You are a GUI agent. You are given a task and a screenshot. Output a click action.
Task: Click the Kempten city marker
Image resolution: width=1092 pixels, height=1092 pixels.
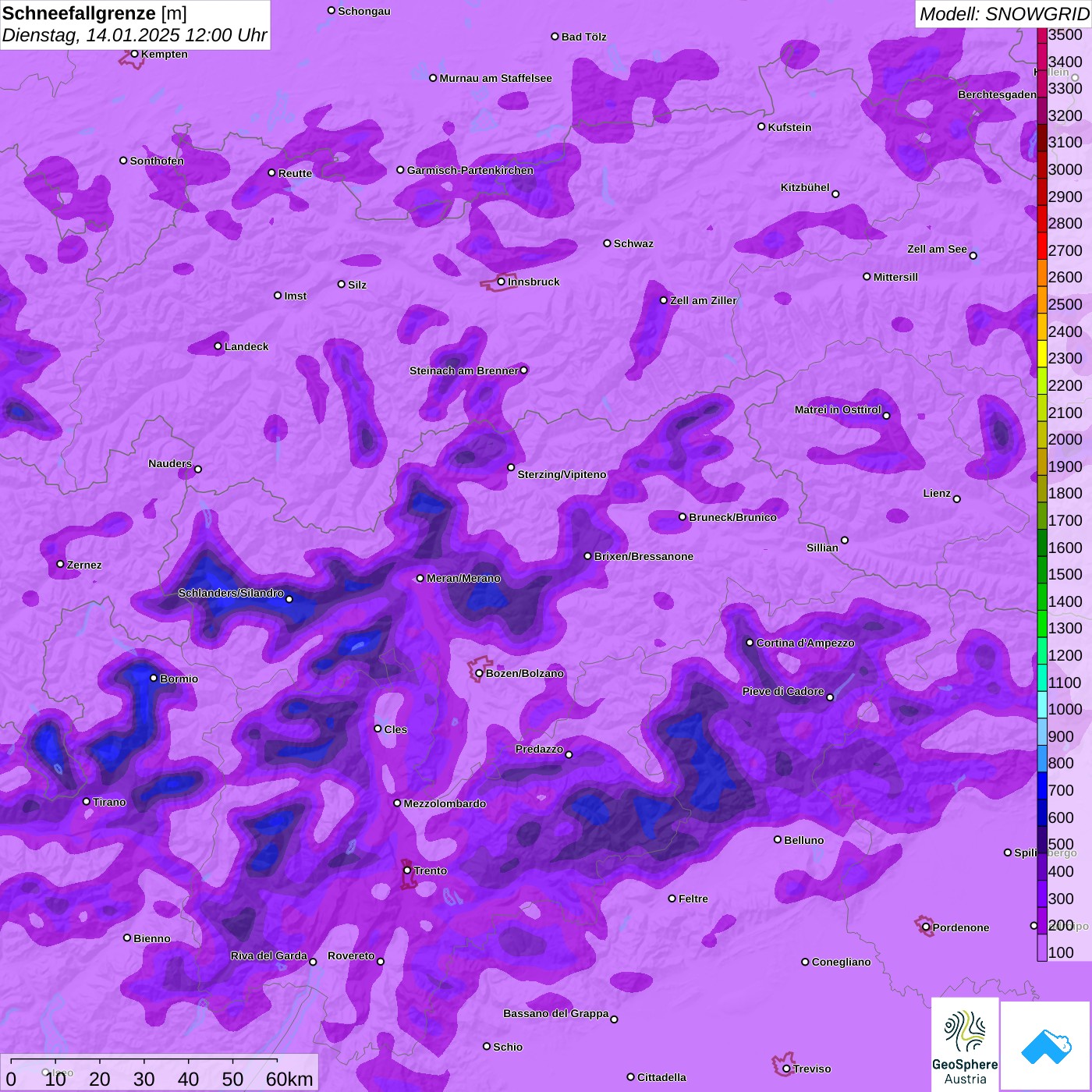134,54
